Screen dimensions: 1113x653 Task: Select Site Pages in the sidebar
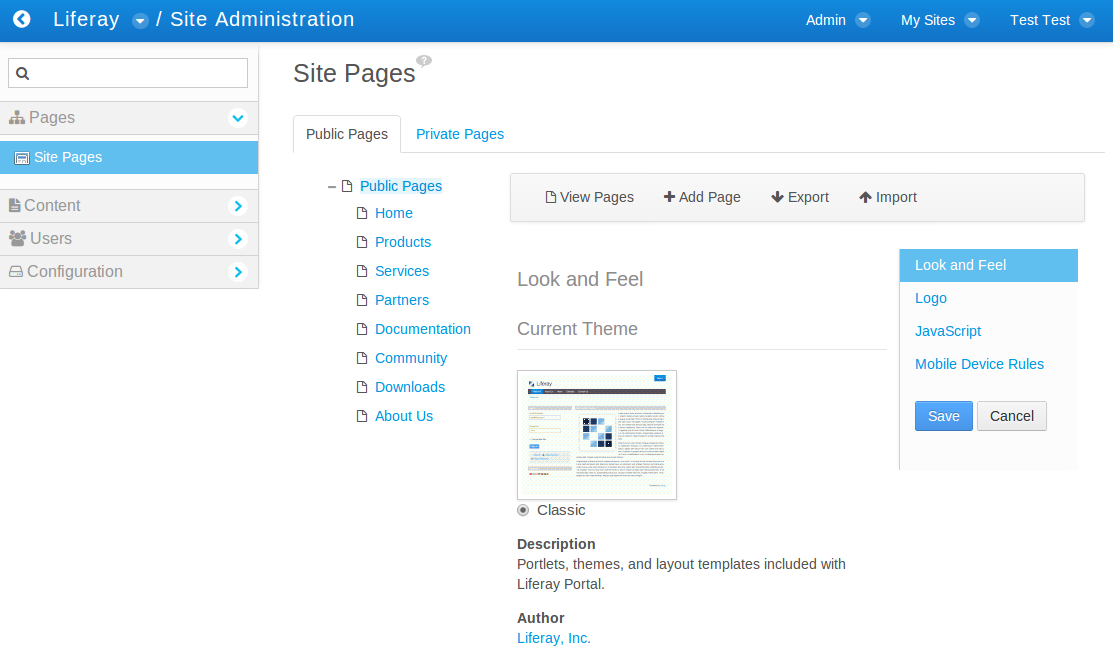point(129,158)
